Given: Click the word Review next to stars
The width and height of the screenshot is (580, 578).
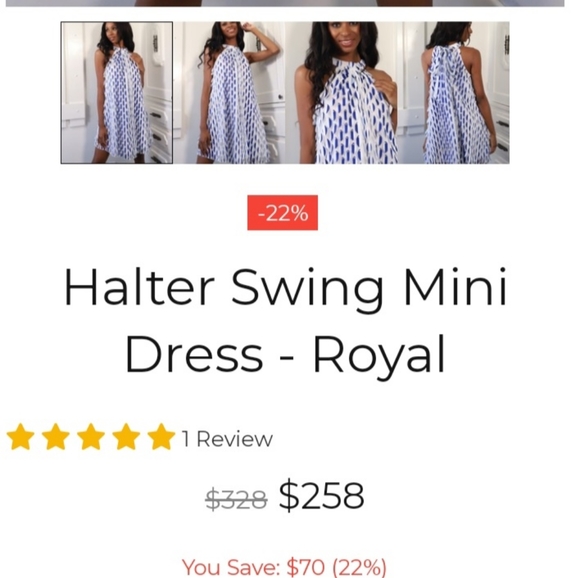Looking at the screenshot, I should point(235,439).
